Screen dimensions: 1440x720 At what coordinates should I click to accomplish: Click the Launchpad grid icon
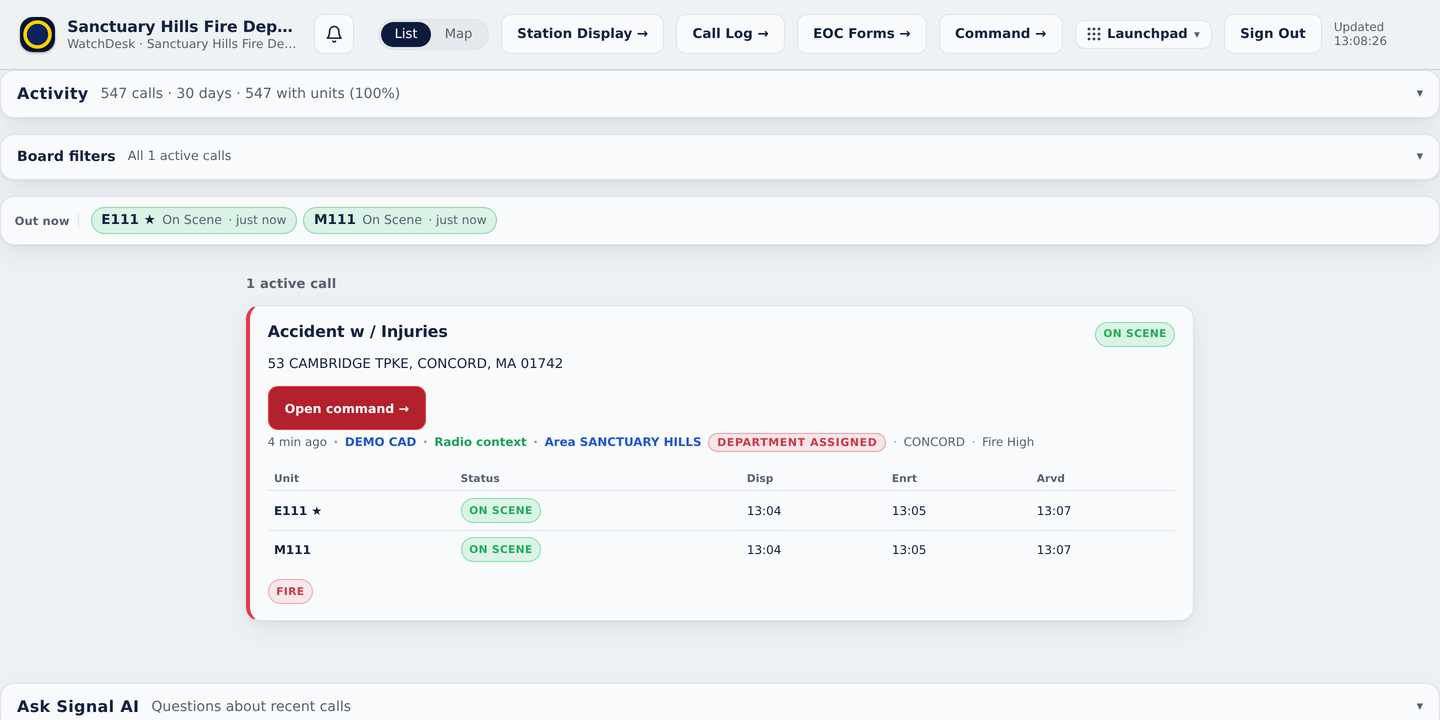tap(1094, 34)
